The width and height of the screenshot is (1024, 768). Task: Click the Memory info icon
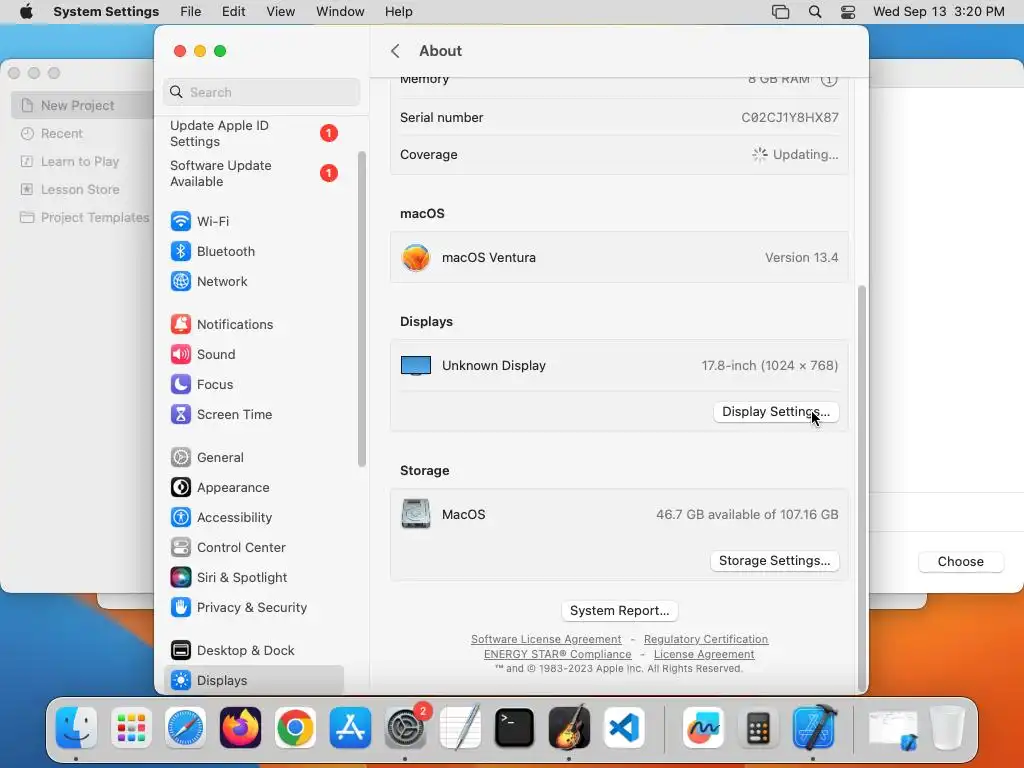click(x=829, y=80)
